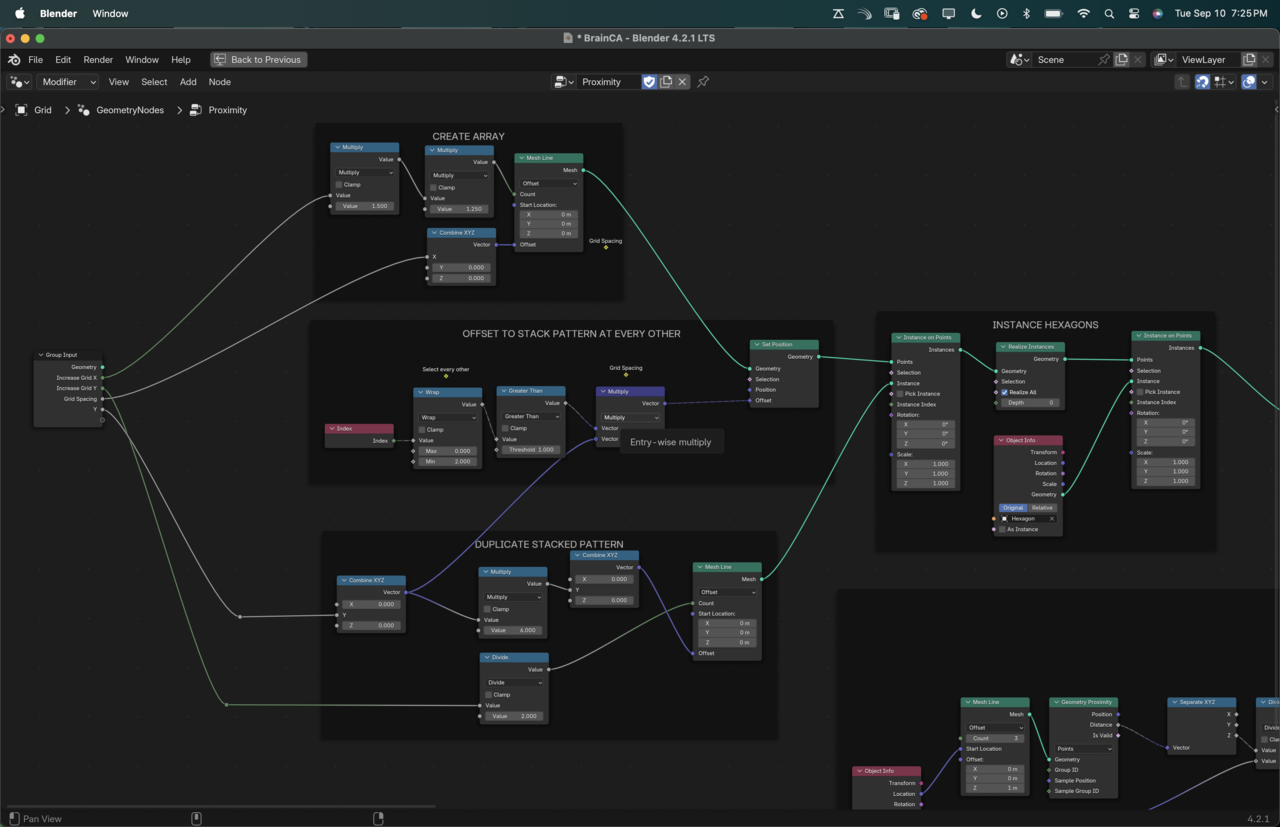Screen dimensions: 1280x827
Task: Click the Blender logo app menu
Action: (14, 60)
